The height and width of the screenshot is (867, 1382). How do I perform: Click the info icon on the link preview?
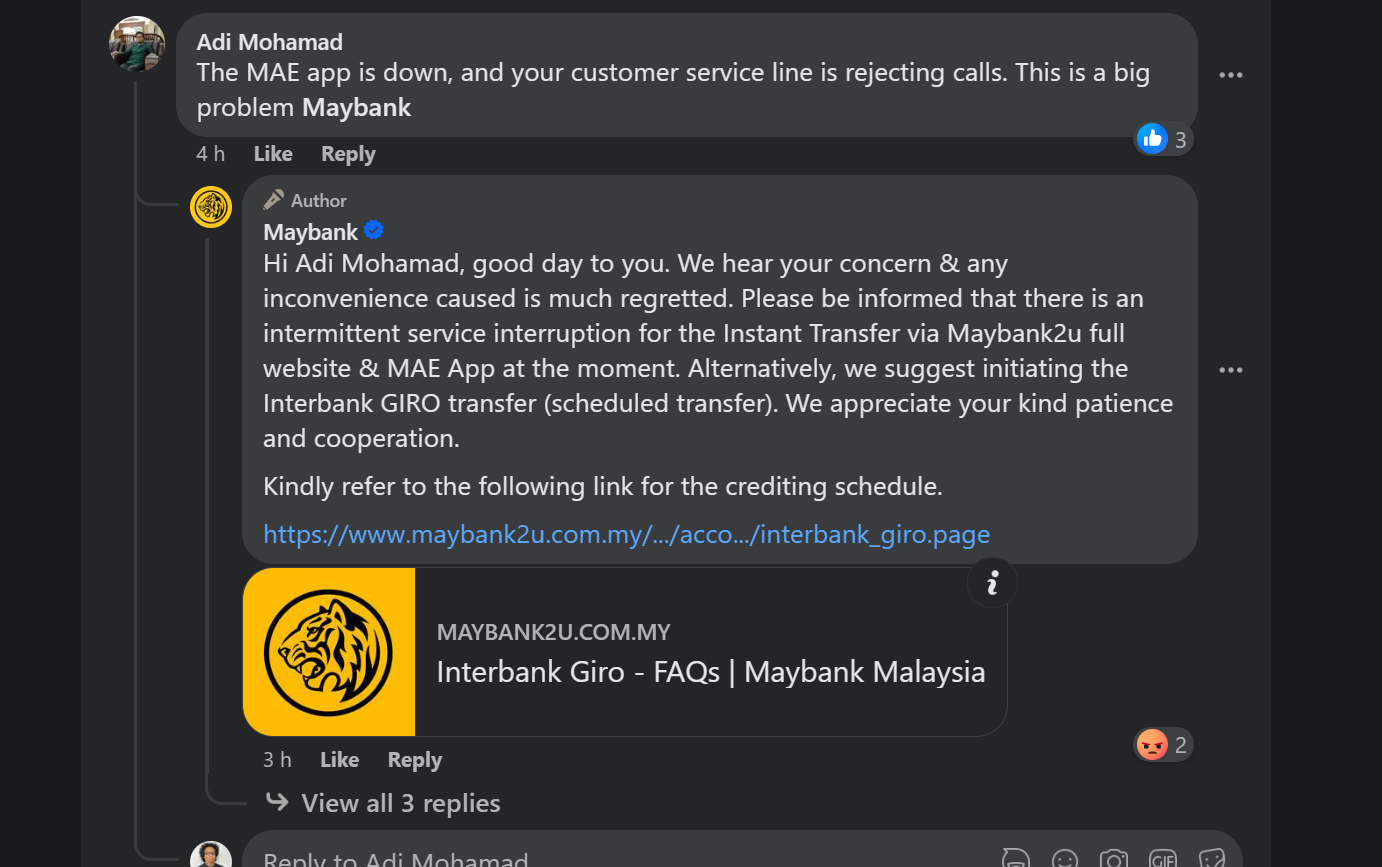click(x=992, y=582)
